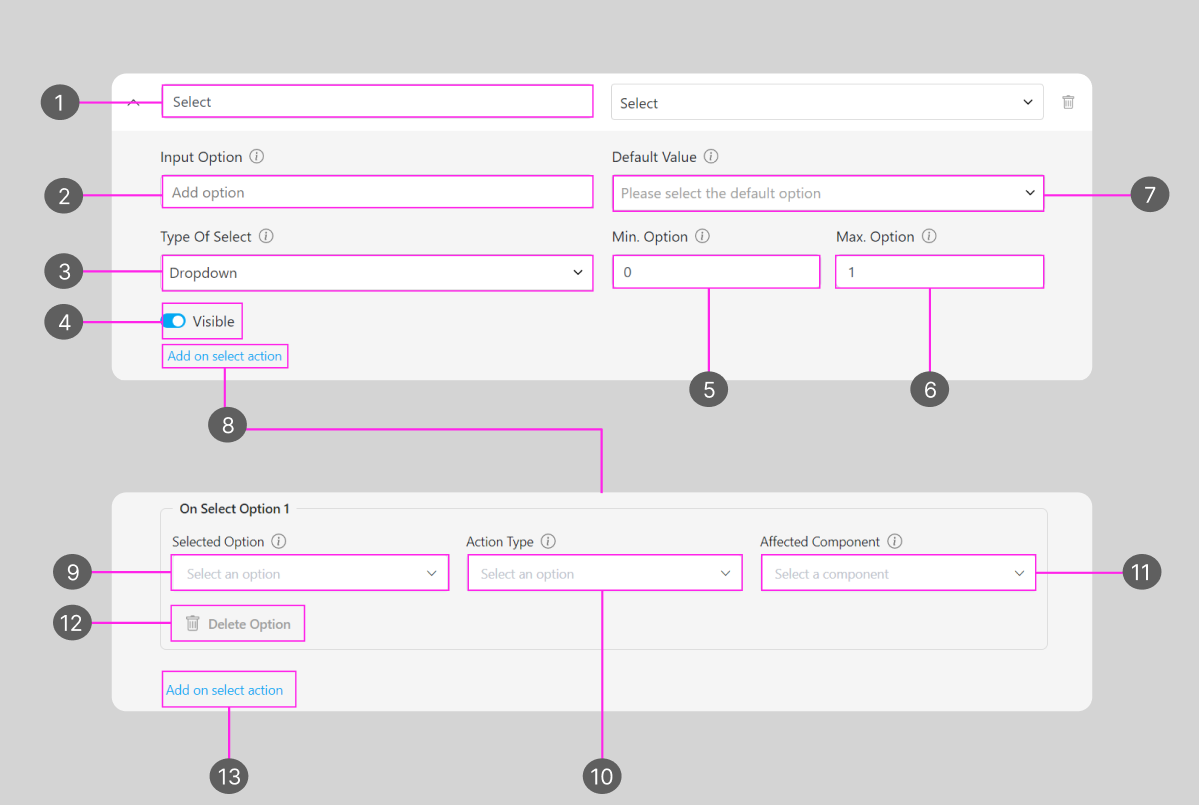Screen dimensions: 1199x805
Task: Click info icon next to Type Of Select
Action: 266,237
